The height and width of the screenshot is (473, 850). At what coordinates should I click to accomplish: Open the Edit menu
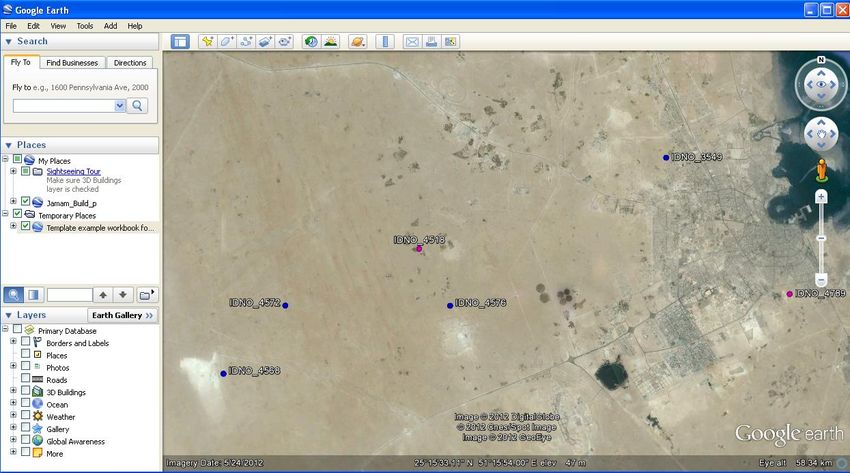coord(34,25)
